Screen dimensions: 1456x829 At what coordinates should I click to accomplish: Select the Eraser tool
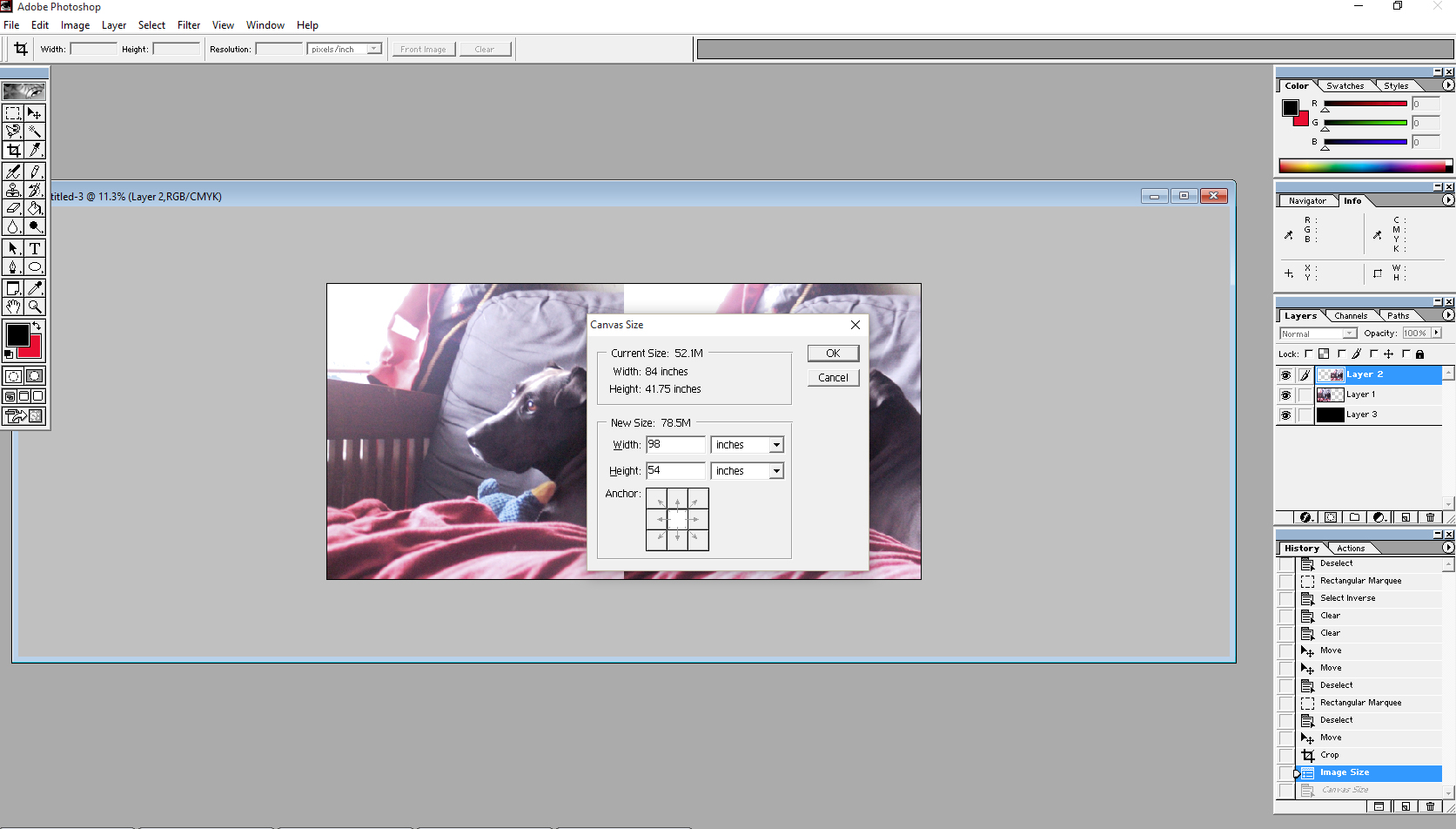tap(13, 208)
